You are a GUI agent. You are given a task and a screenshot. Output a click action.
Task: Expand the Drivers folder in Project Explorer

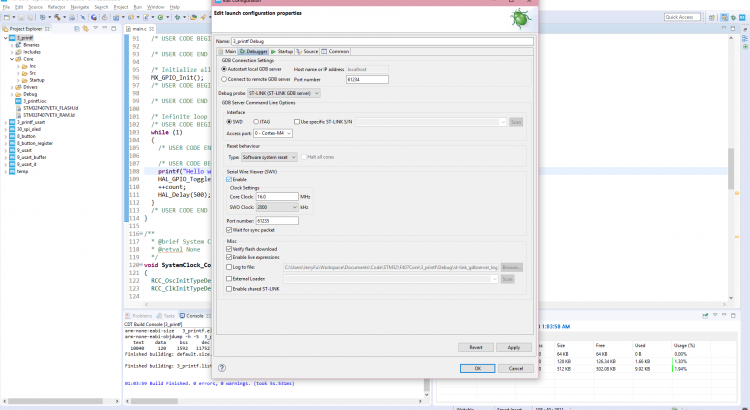point(11,87)
